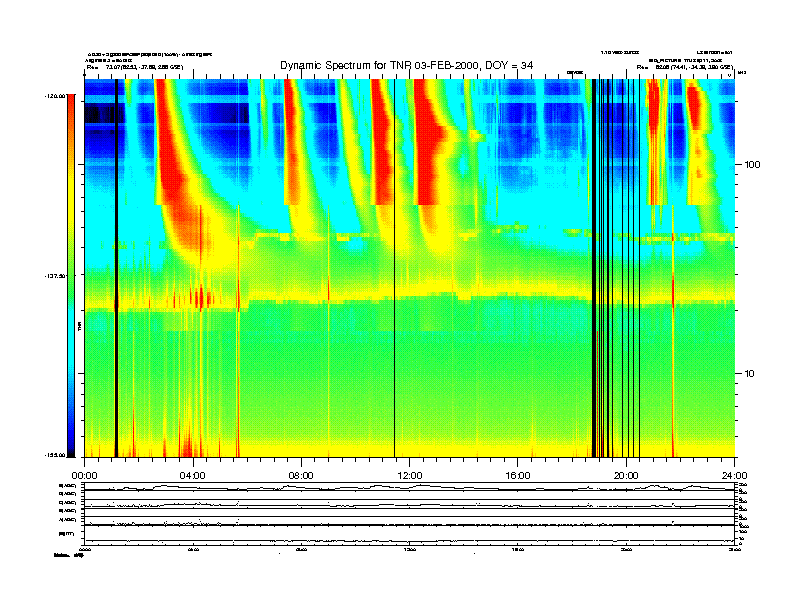Click the 04:00 time axis label
Image resolution: width=792 pixels, height=612 pixels.
point(193,476)
